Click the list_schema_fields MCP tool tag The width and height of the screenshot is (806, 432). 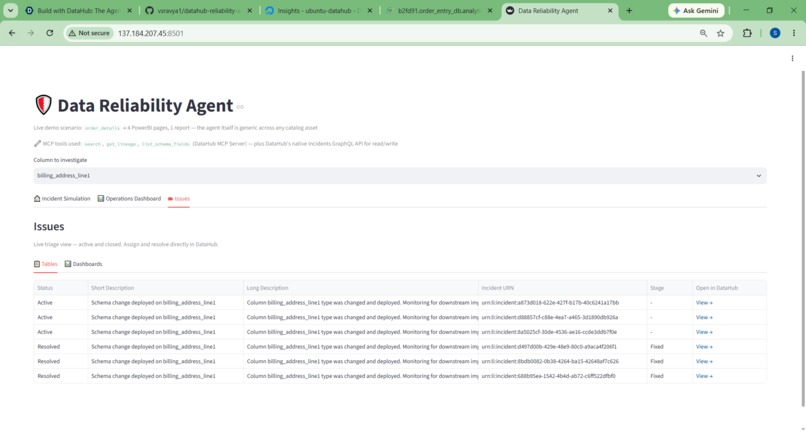(x=166, y=144)
